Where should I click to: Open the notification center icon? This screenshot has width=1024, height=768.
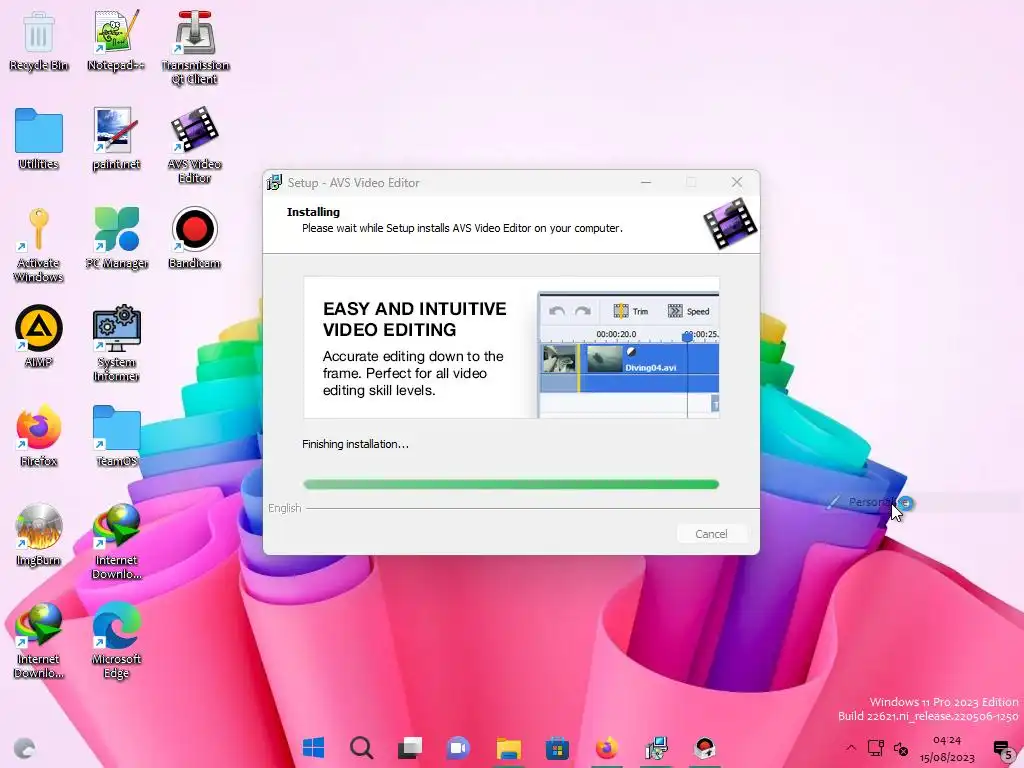coord(1003,748)
